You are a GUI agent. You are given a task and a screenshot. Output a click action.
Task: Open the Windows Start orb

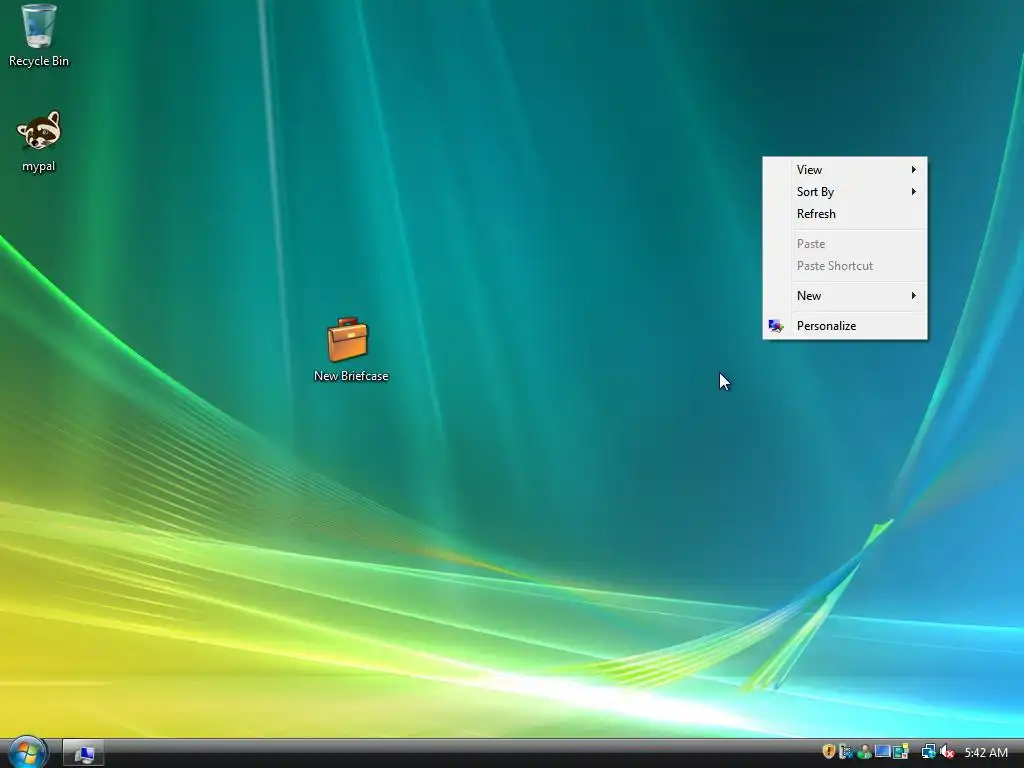click(x=27, y=752)
